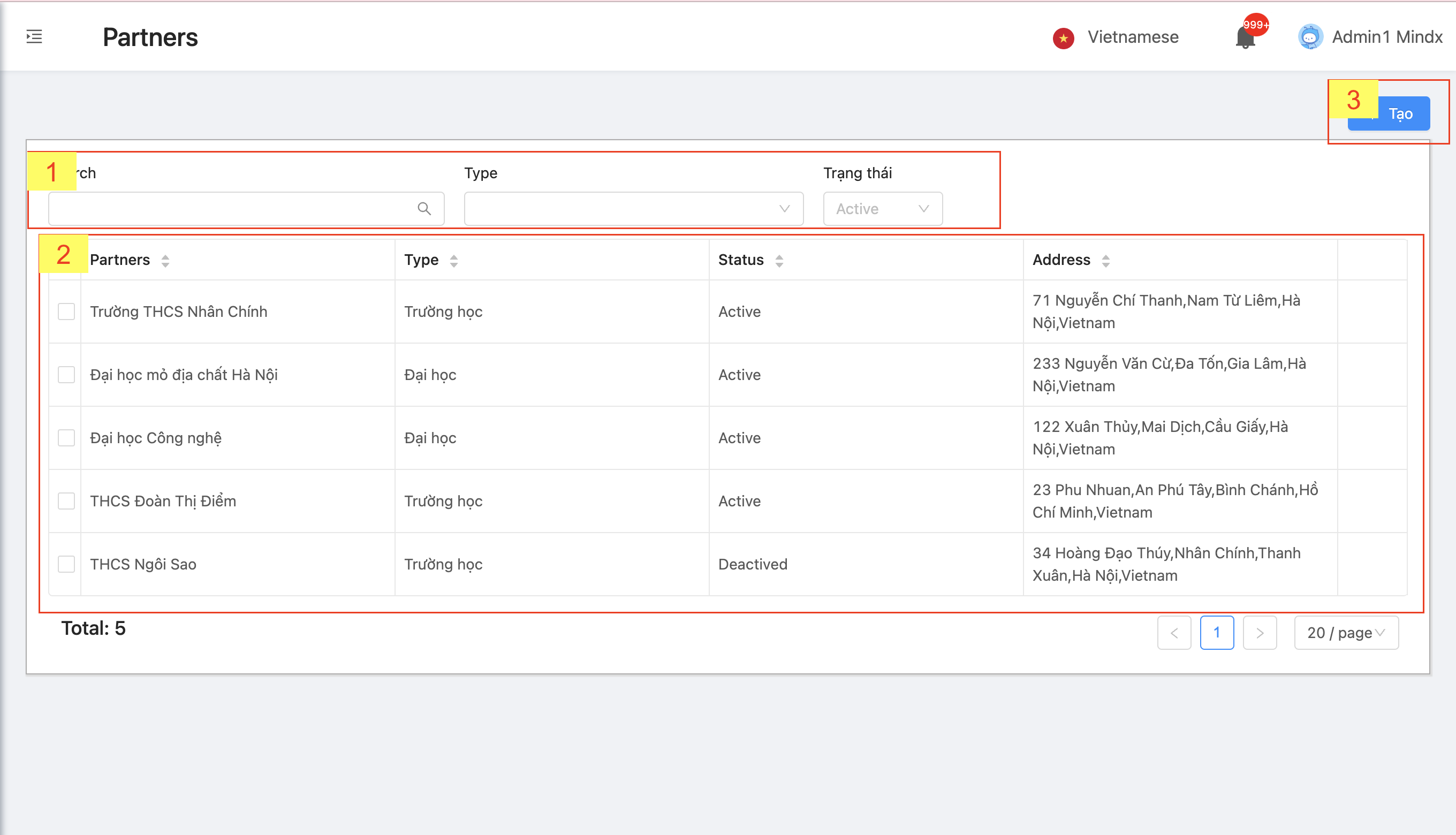Open the notifications bell icon

[1245, 38]
